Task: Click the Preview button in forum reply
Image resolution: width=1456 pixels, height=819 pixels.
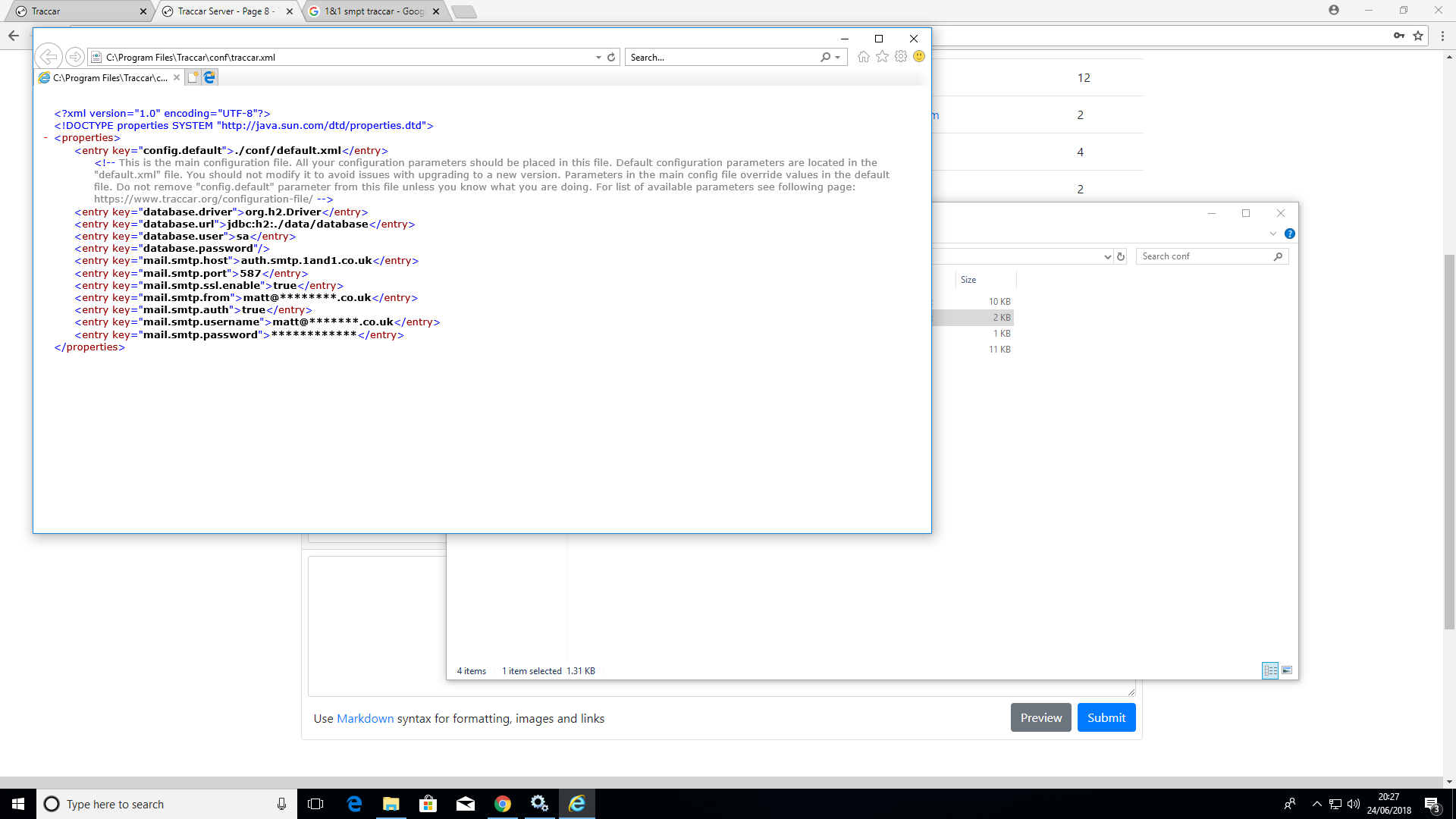Action: (1041, 717)
